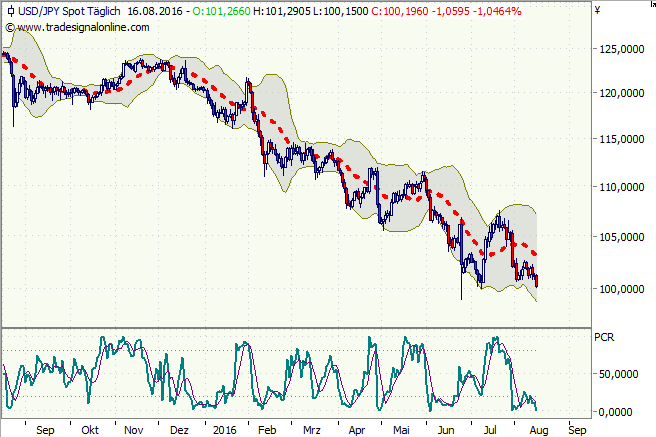Click the 110,0000 price axis label
Viewport: 656px width, 437px height.
click(622, 187)
